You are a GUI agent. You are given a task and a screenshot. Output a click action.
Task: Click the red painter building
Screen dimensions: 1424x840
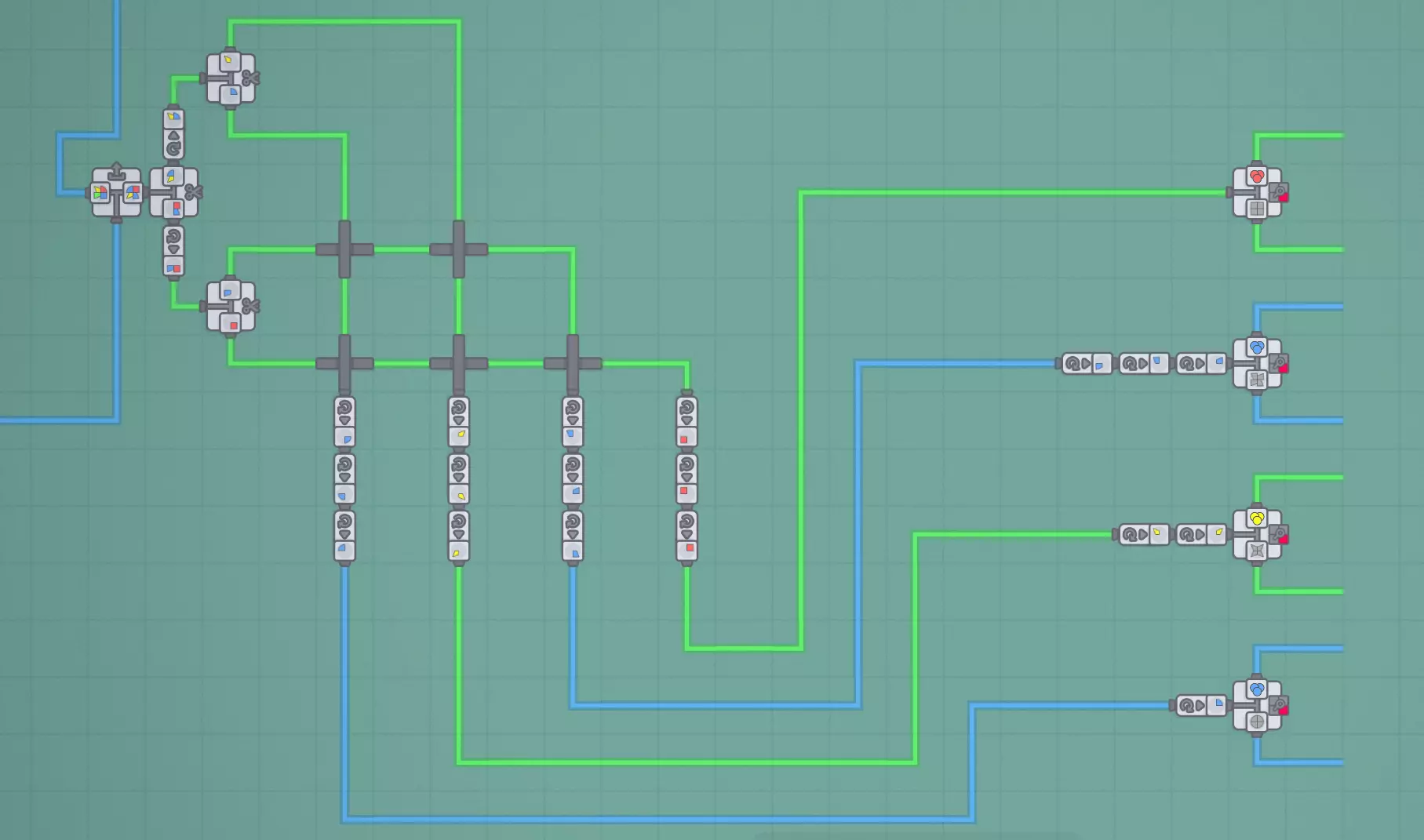[x=1258, y=192]
